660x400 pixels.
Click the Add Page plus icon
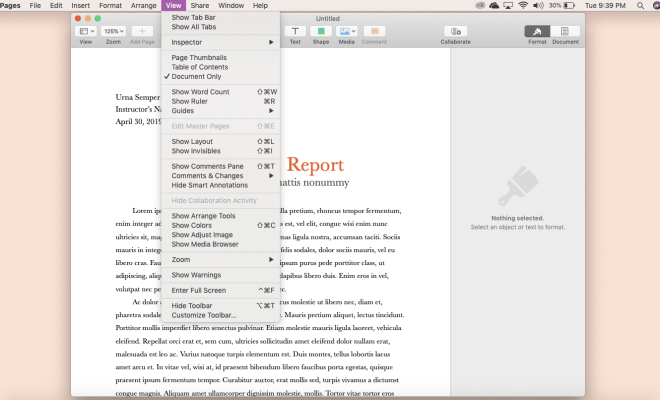(x=142, y=31)
